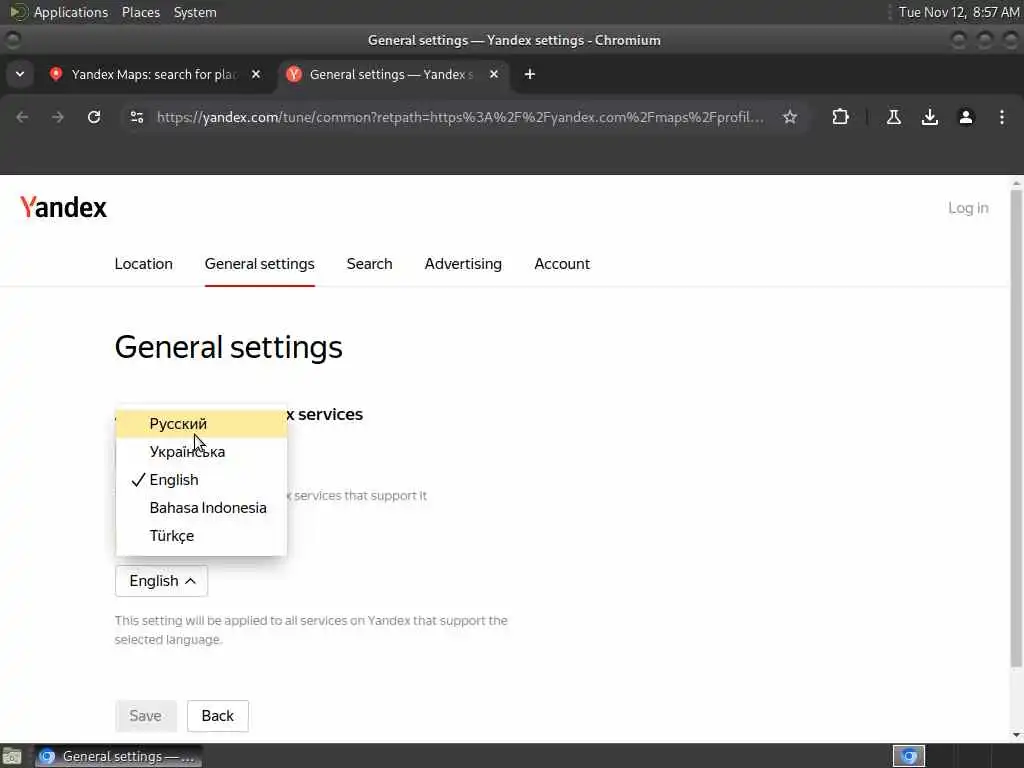This screenshot has height=768, width=1024.
Task: Open the tab search dropdown arrow
Action: point(20,74)
